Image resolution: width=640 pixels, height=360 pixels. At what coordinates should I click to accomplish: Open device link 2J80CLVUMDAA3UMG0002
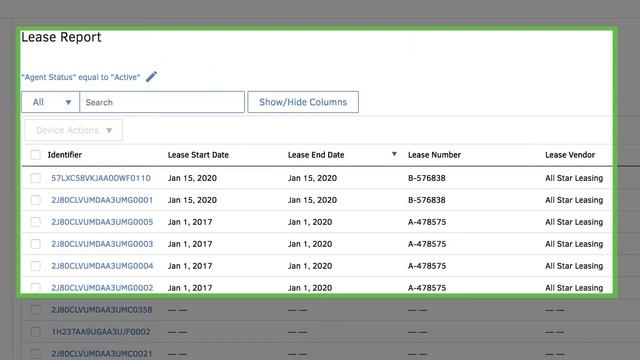(102, 288)
